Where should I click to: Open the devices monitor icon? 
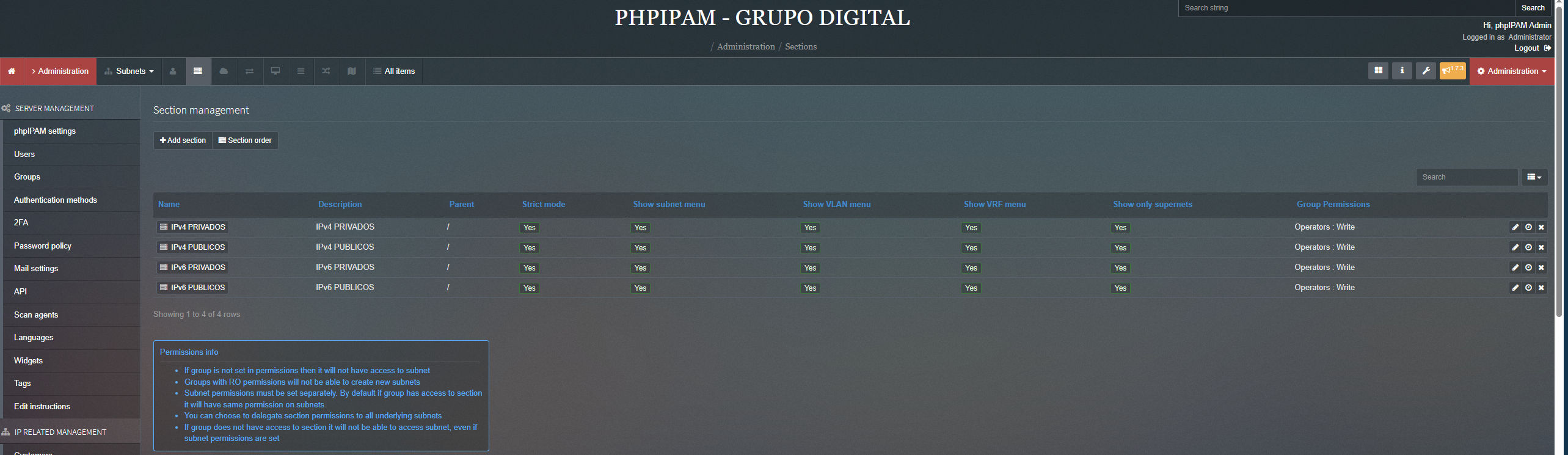(x=275, y=71)
